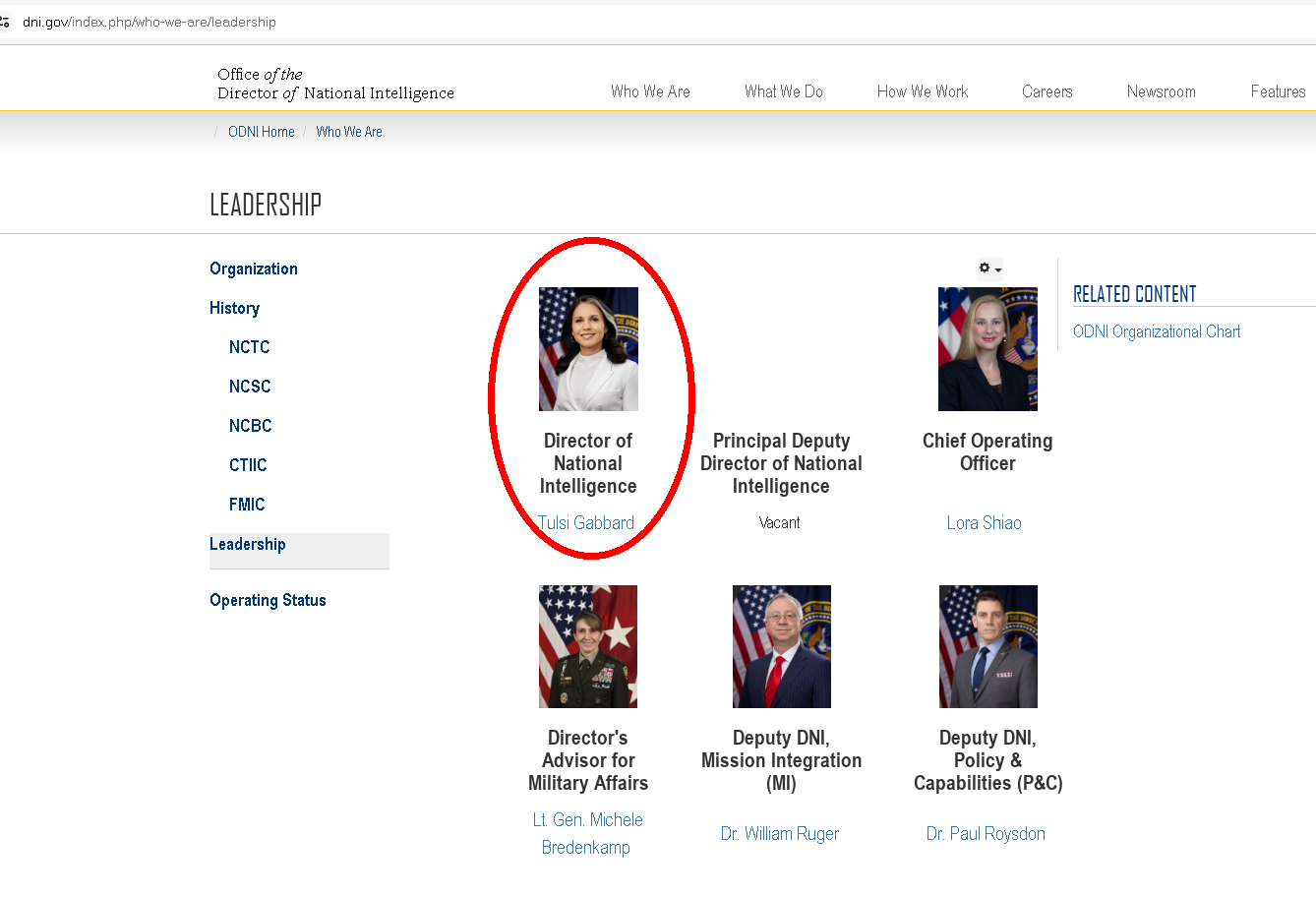Click the Military Affairs advisor portrait
Image resolution: width=1316 pixels, height=897 pixels.
[588, 646]
